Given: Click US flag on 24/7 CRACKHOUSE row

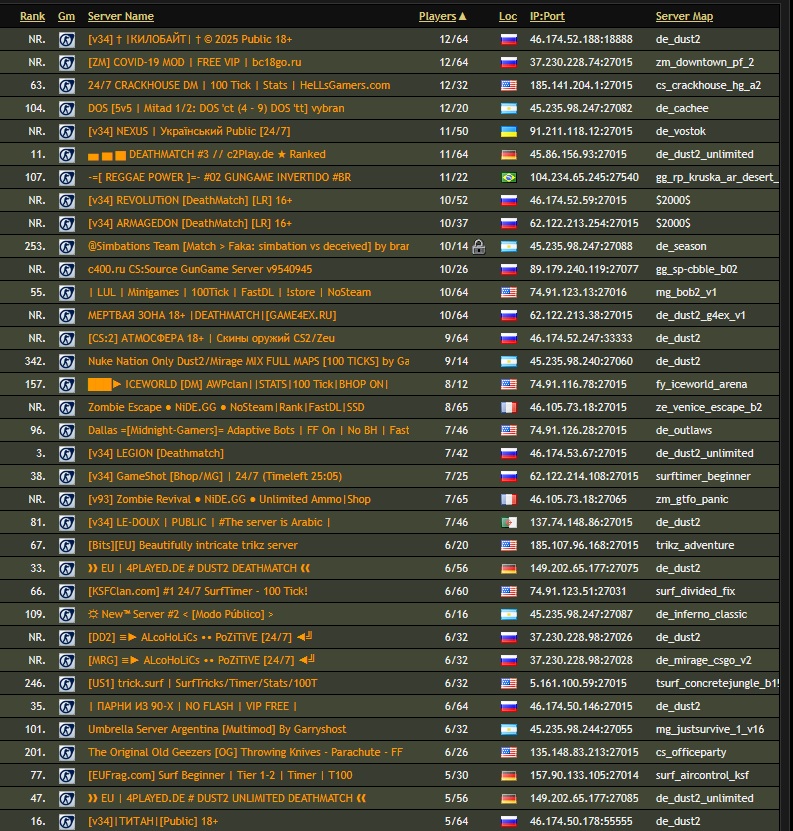Looking at the screenshot, I should pos(509,85).
